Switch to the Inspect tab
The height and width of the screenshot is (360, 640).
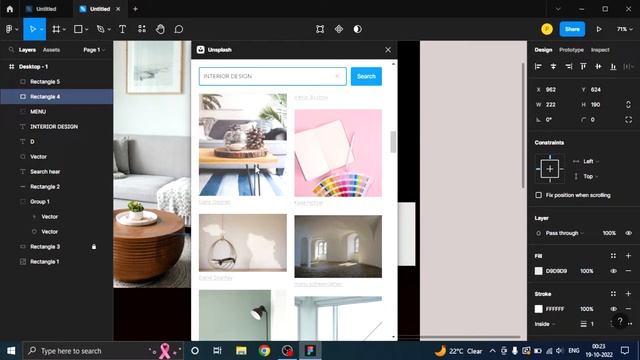click(x=600, y=50)
